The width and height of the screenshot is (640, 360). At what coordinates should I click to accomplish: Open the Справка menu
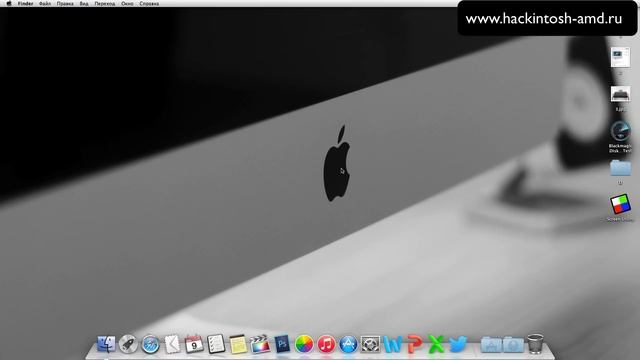[149, 3]
